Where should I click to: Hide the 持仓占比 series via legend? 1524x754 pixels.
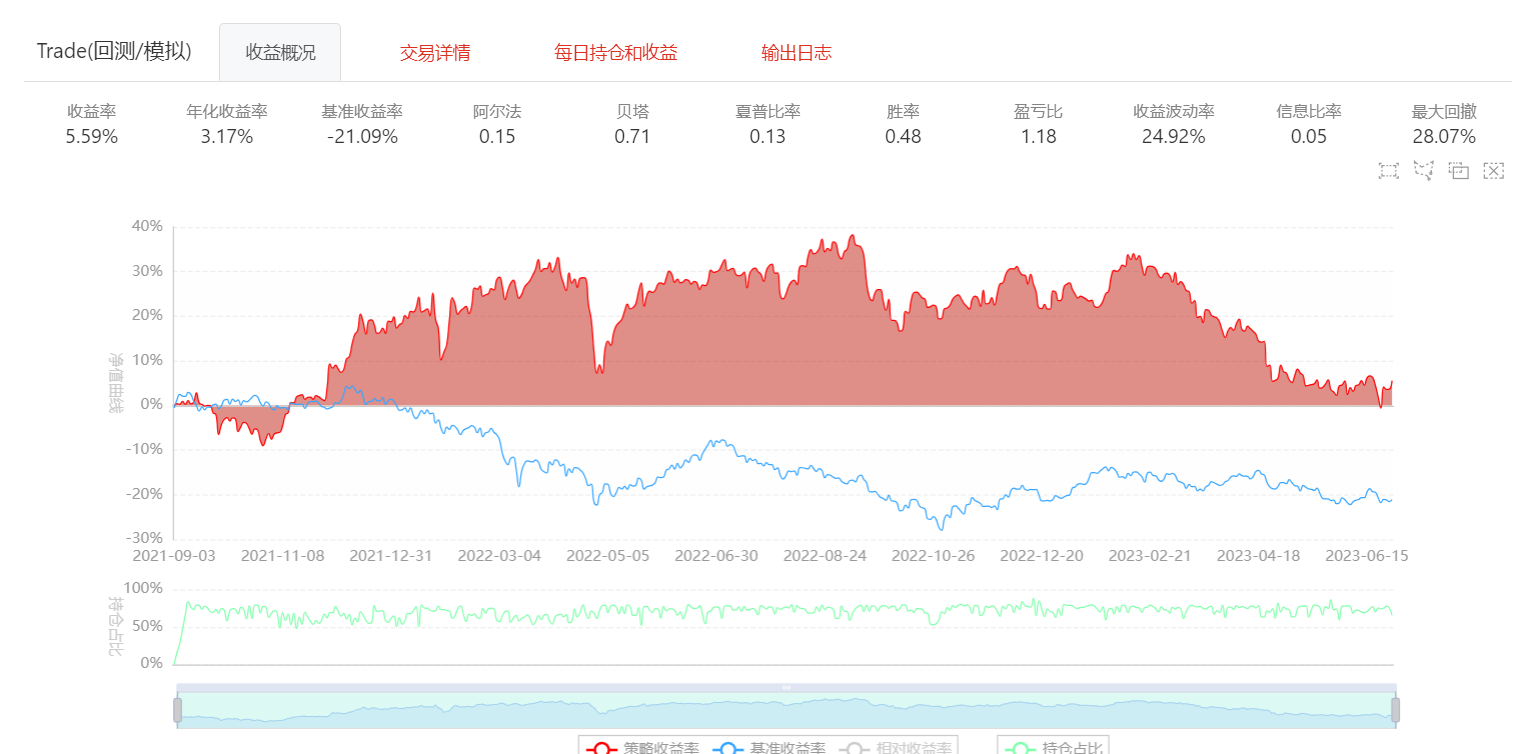pos(1052,747)
